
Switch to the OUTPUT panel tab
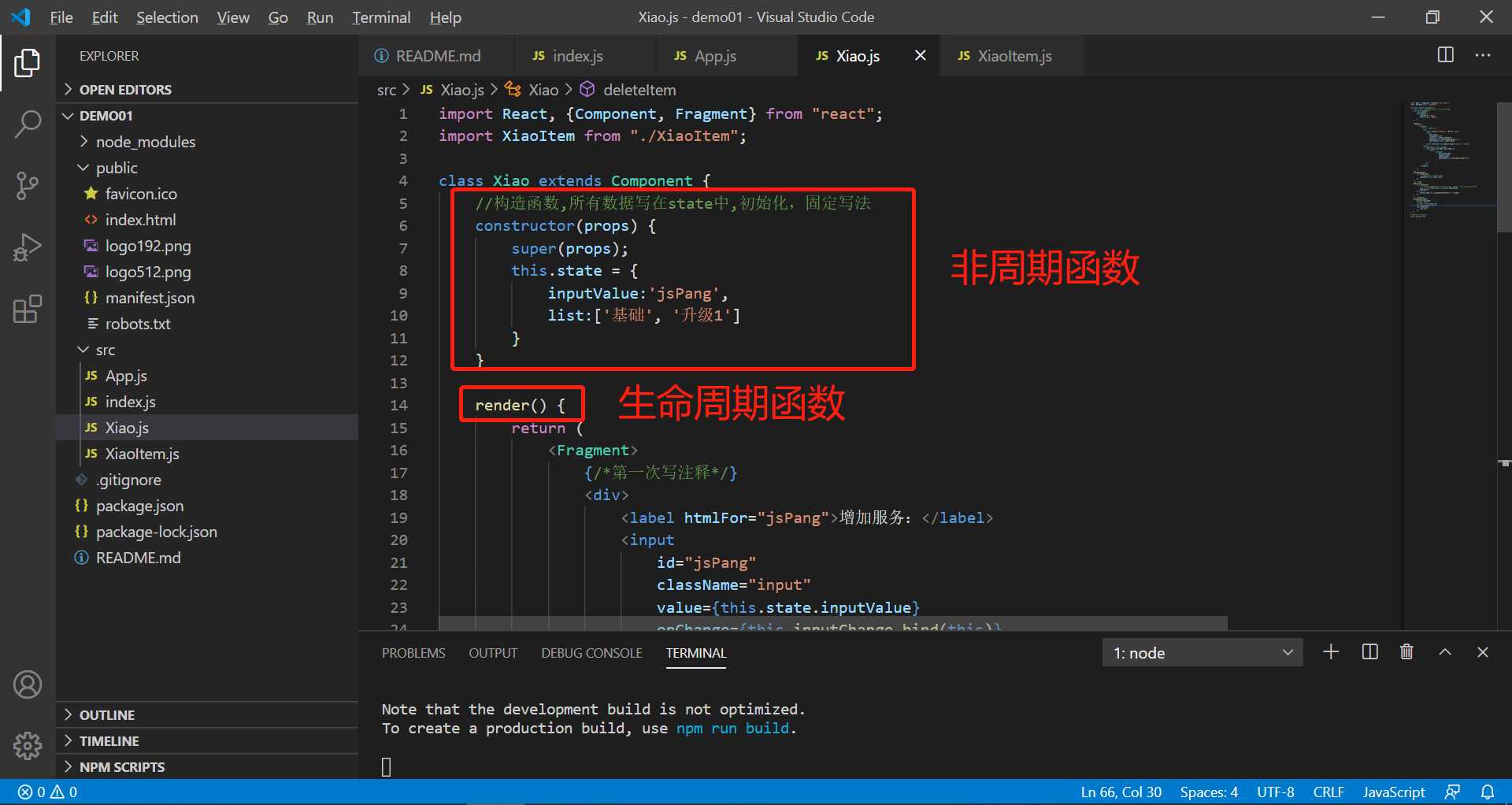(x=493, y=653)
